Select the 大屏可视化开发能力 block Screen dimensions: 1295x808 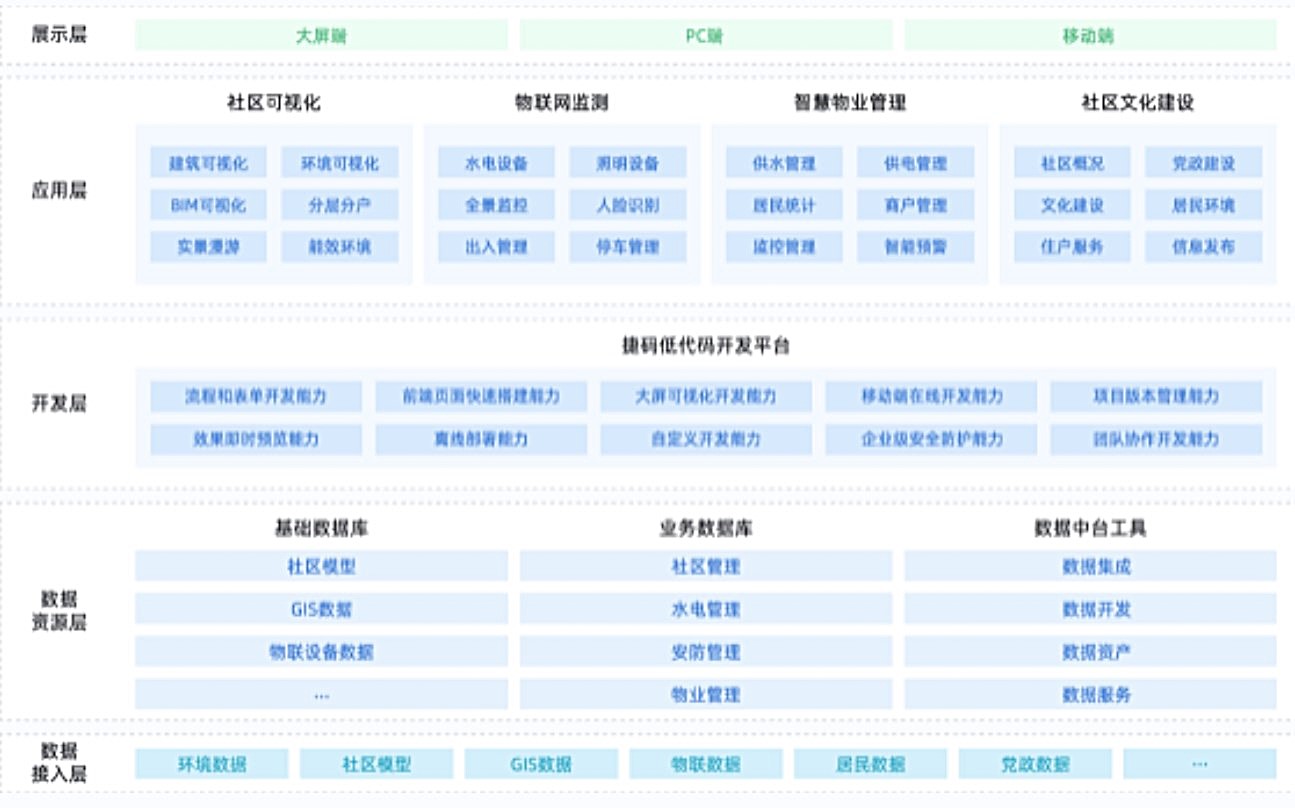[706, 396]
